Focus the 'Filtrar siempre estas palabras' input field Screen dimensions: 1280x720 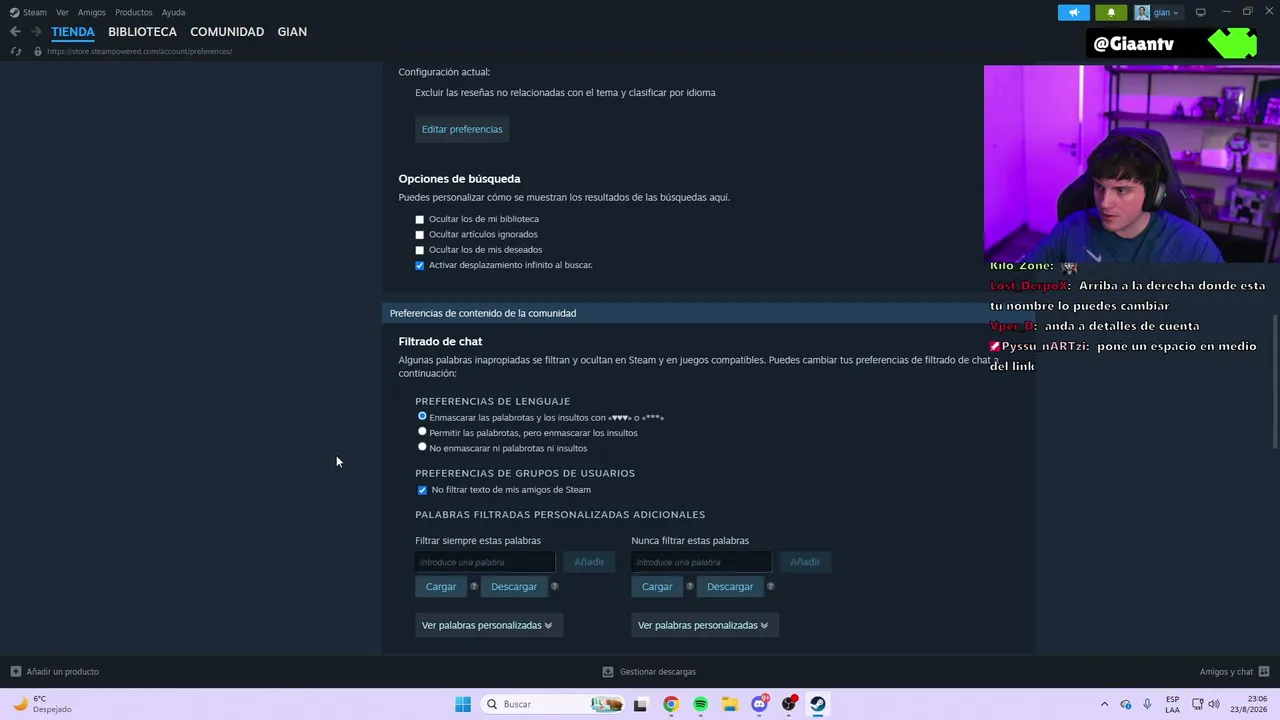(x=485, y=562)
